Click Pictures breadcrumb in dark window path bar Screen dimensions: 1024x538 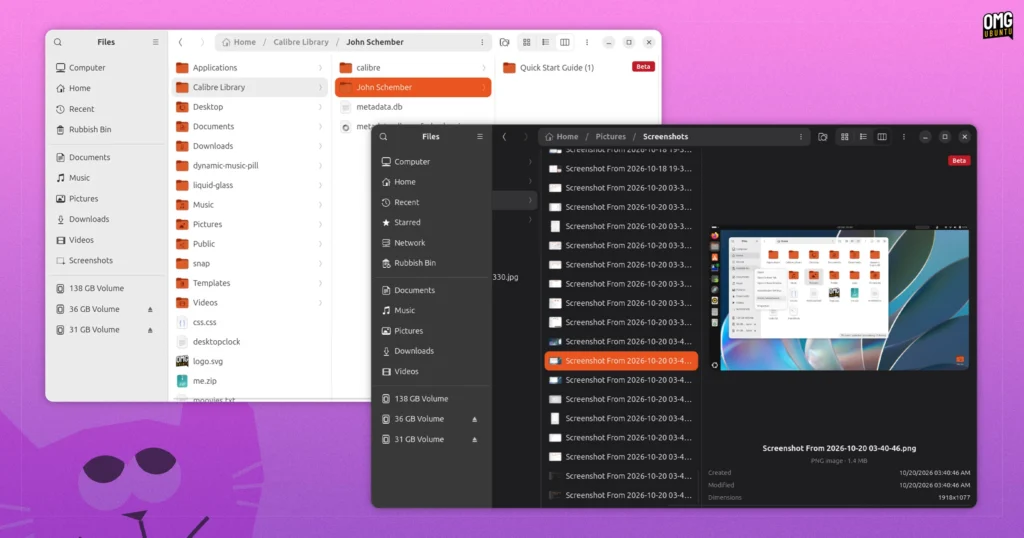click(611, 136)
